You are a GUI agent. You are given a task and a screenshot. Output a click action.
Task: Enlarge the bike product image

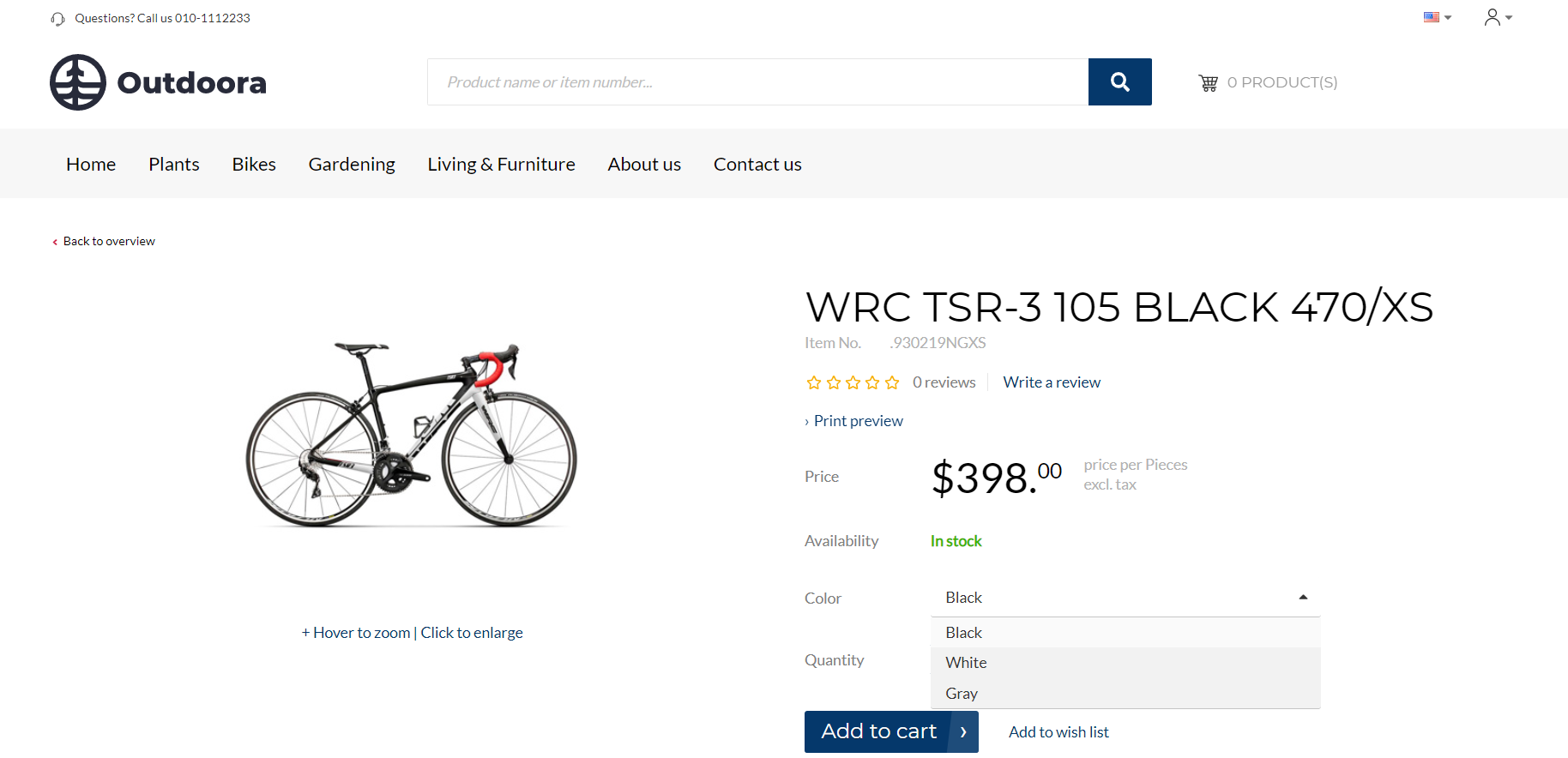click(412, 433)
